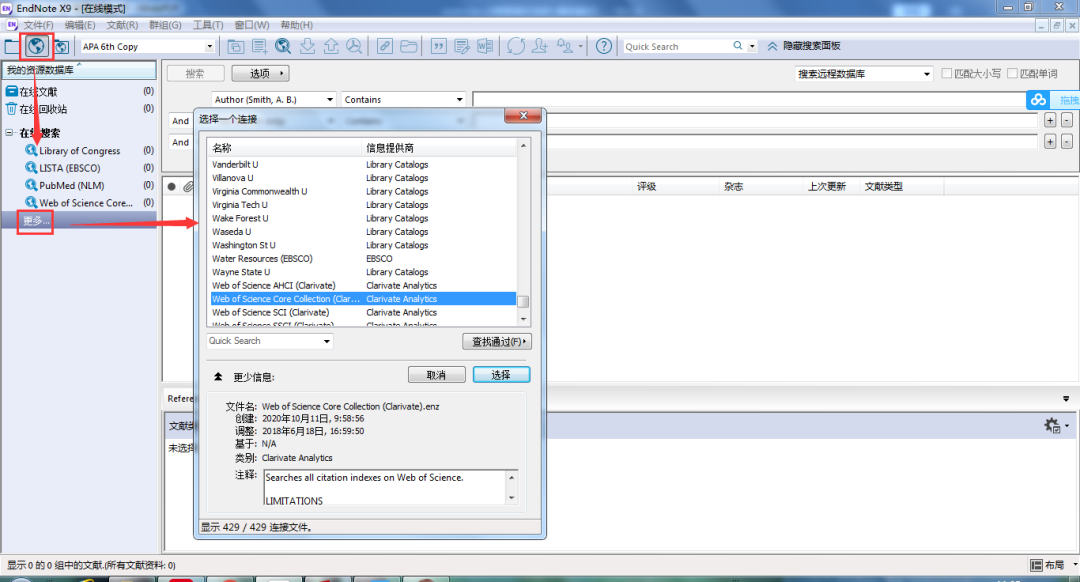The width and height of the screenshot is (1080, 582).
Task: Select Water Resources (EBSCO) row
Action: [363, 258]
